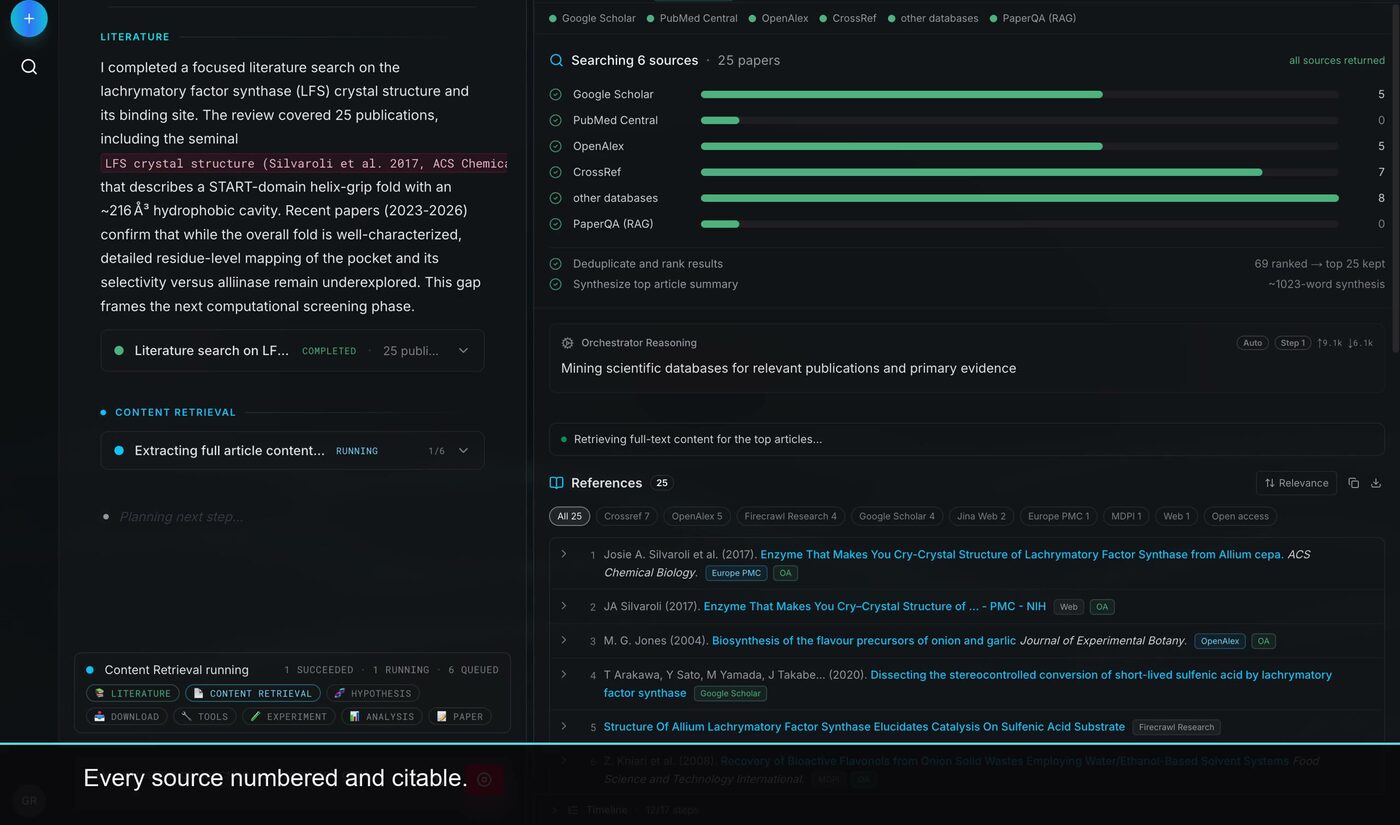The image size is (1400, 825).
Task: Select the DOWNLOAD pipeline stage chip
Action: 127,716
